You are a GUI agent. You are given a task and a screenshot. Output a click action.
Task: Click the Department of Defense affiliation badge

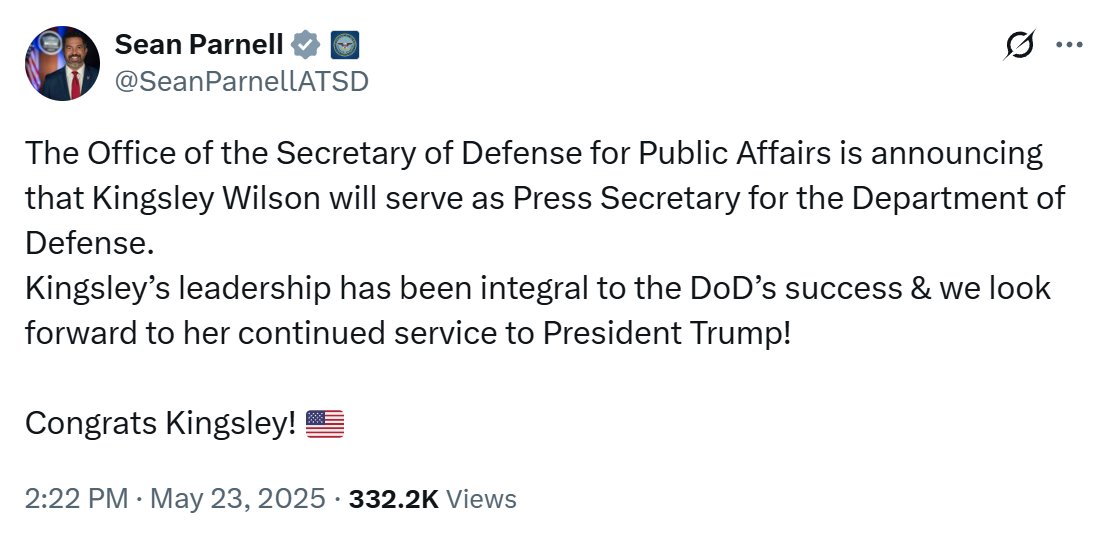343,44
